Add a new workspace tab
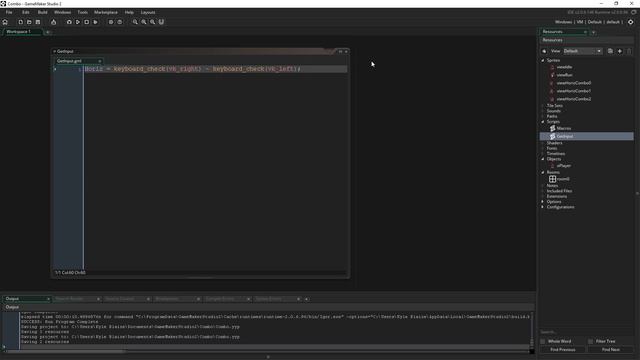 click(x=47, y=32)
